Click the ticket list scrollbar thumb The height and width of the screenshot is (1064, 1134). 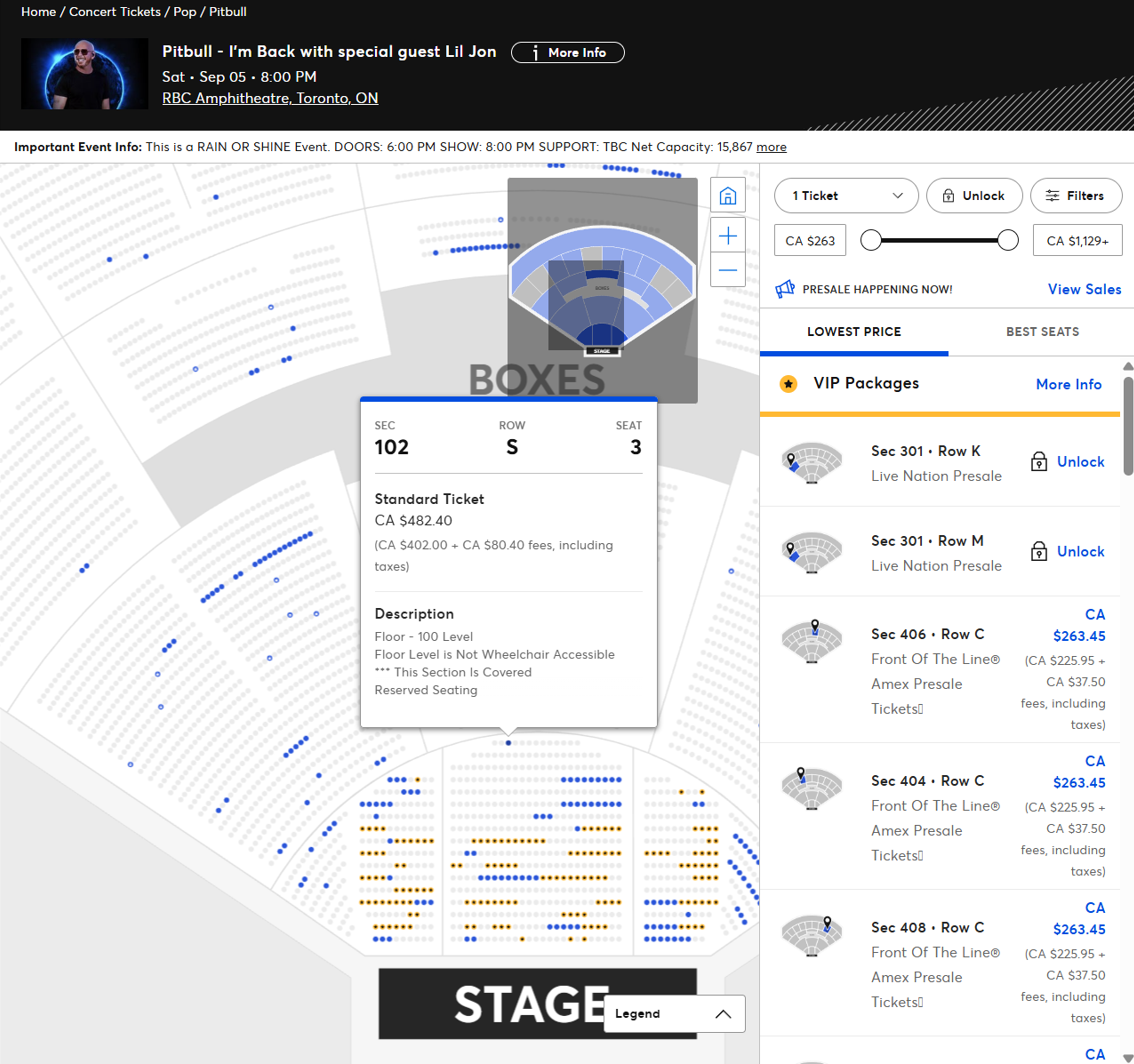point(1127,425)
